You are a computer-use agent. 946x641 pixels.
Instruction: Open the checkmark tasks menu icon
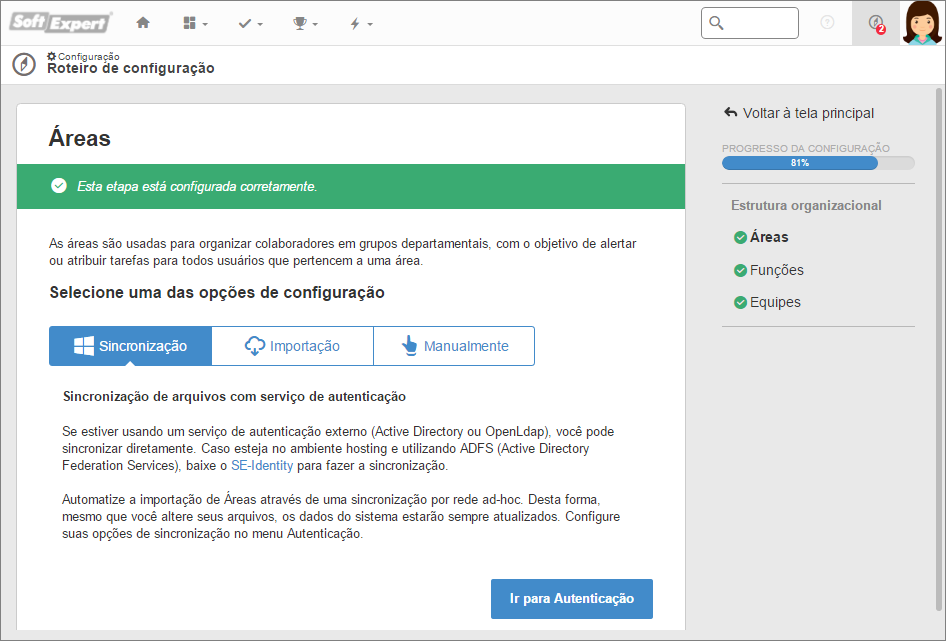coord(244,24)
